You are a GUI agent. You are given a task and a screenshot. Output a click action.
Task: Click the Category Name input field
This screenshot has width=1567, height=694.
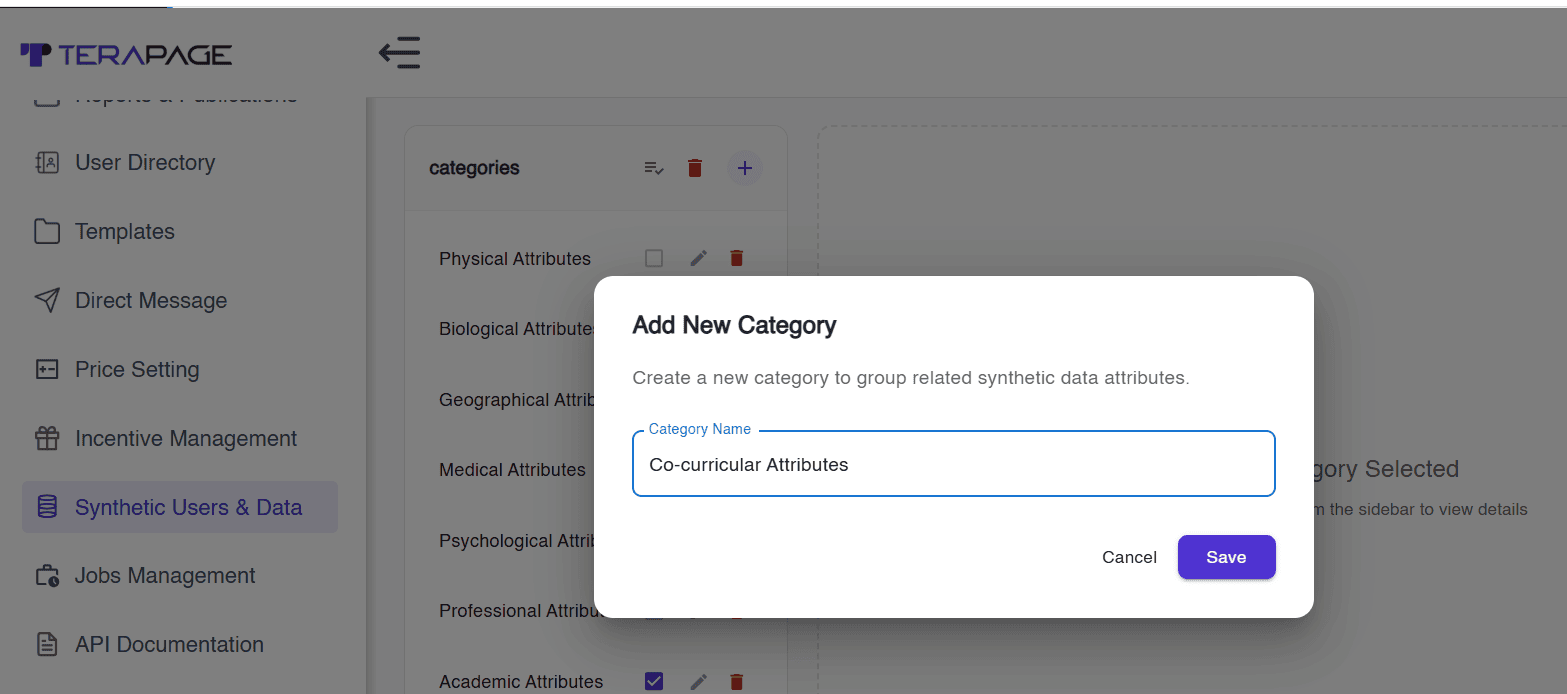954,464
